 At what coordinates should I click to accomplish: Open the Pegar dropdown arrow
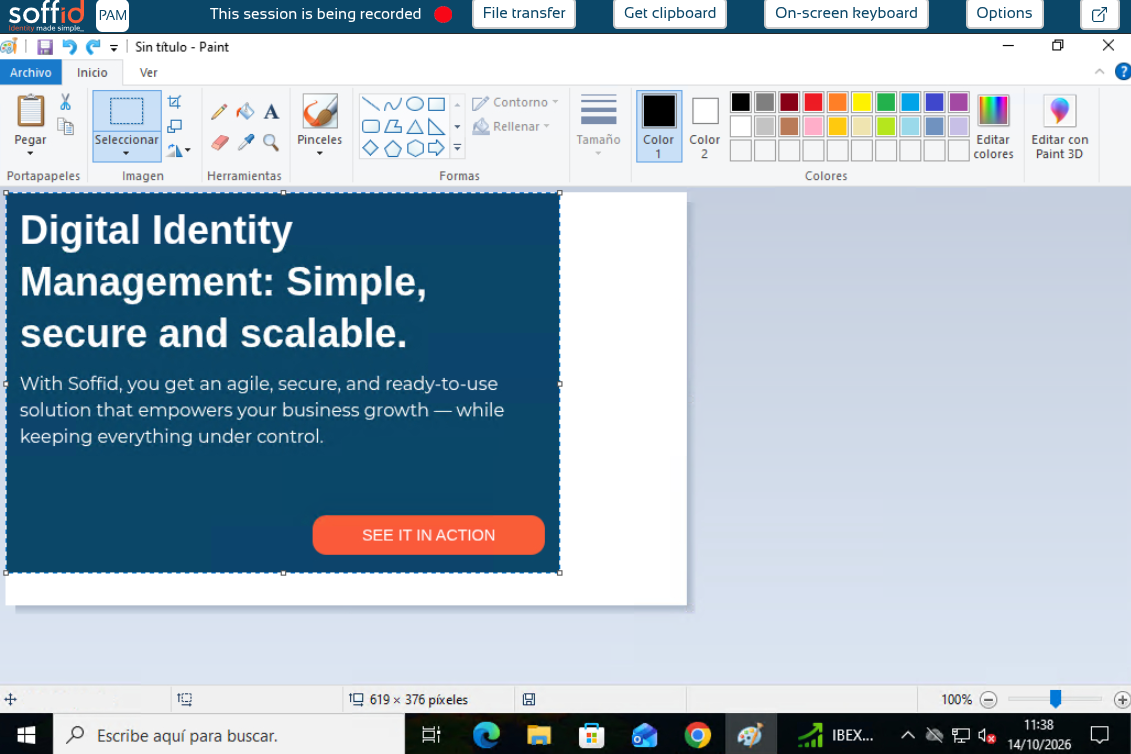coord(30,153)
